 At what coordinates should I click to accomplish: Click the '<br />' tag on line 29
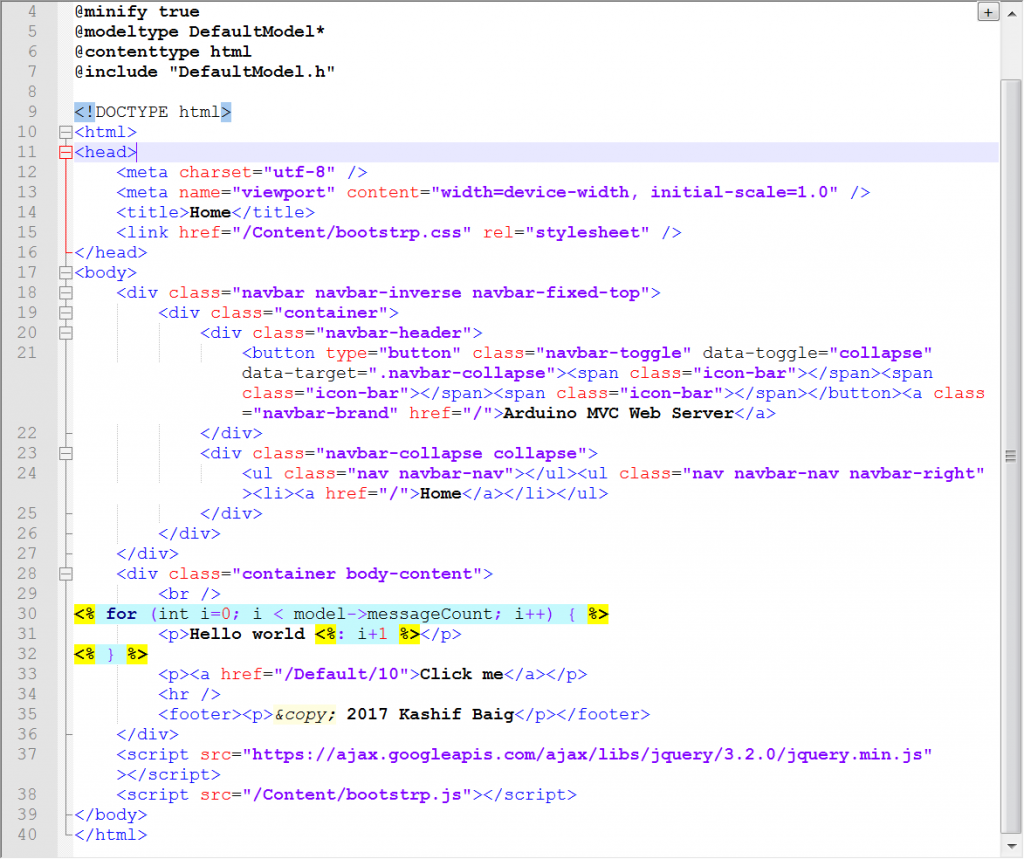click(x=189, y=594)
